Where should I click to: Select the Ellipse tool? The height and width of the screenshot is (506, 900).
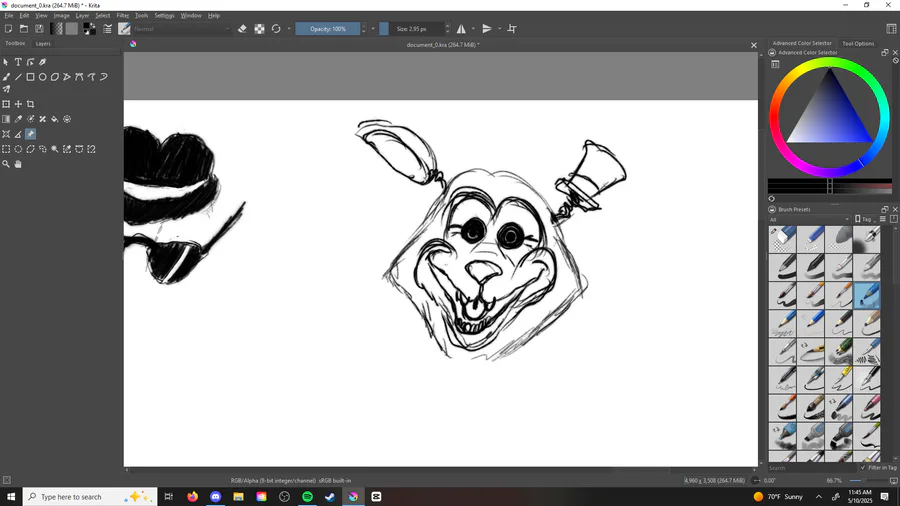[x=42, y=77]
